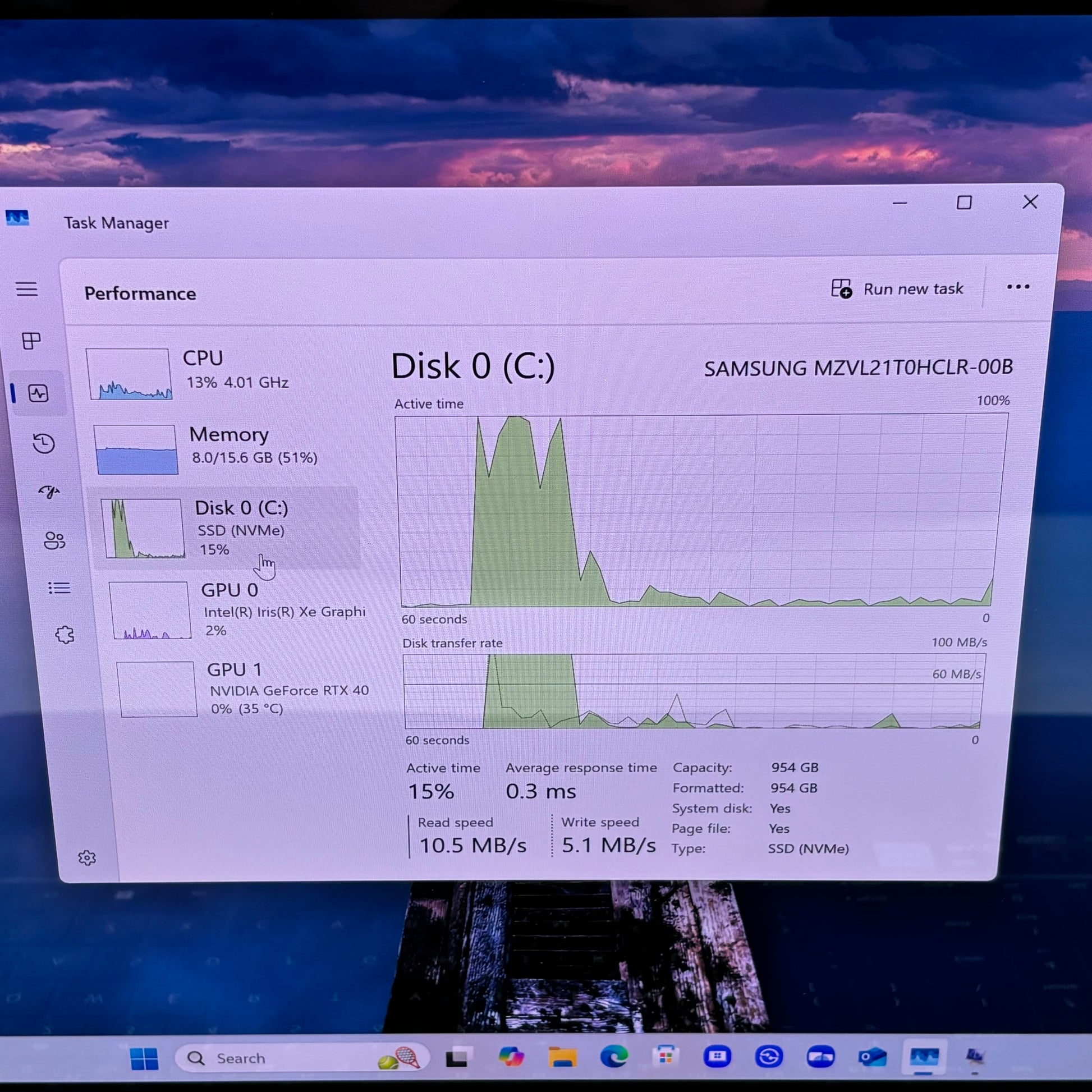Open the App history page icon
This screenshot has width=1092, height=1092.
click(44, 443)
